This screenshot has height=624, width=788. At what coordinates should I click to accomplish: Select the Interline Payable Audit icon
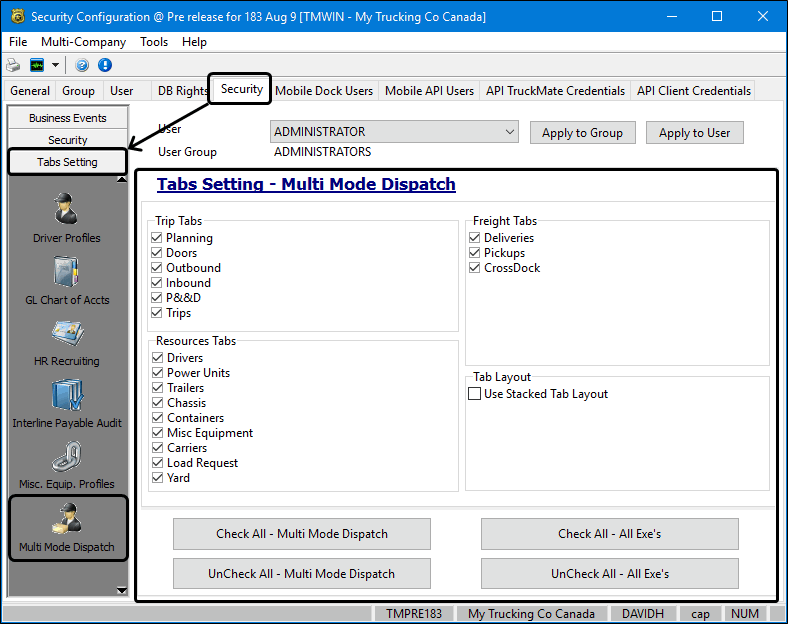[x=67, y=402]
